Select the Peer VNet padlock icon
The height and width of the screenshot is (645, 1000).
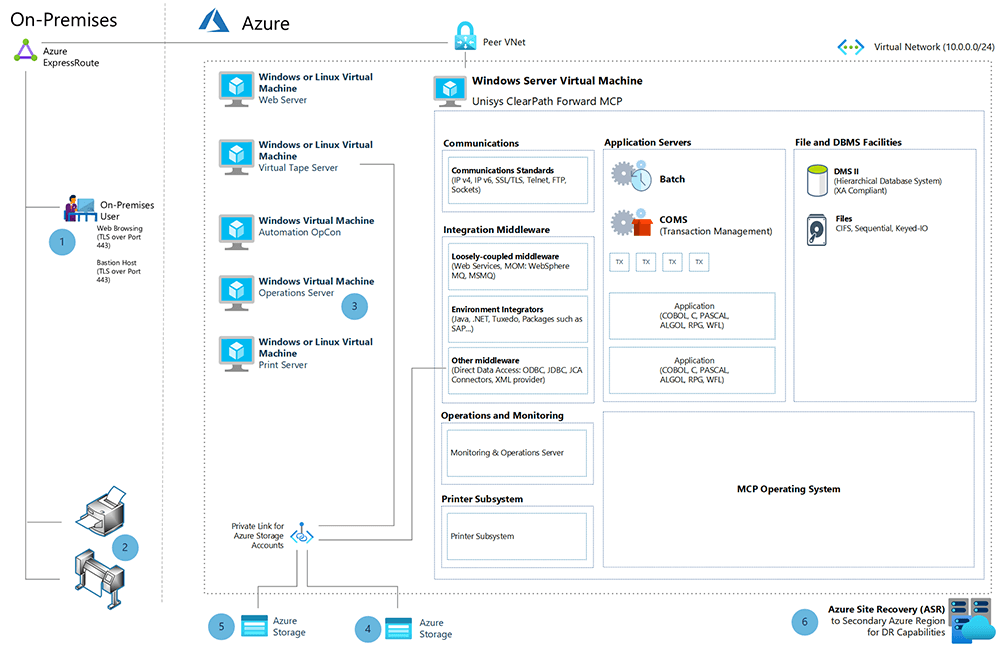click(465, 36)
